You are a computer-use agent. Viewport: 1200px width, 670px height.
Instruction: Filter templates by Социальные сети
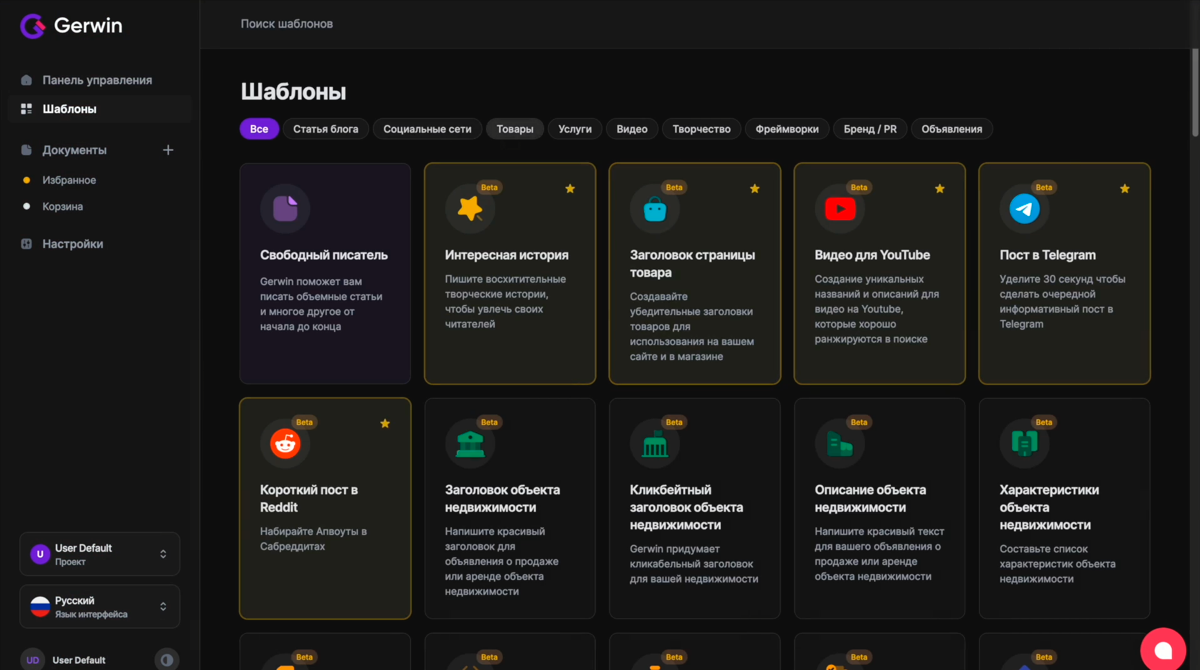pyautogui.click(x=427, y=129)
